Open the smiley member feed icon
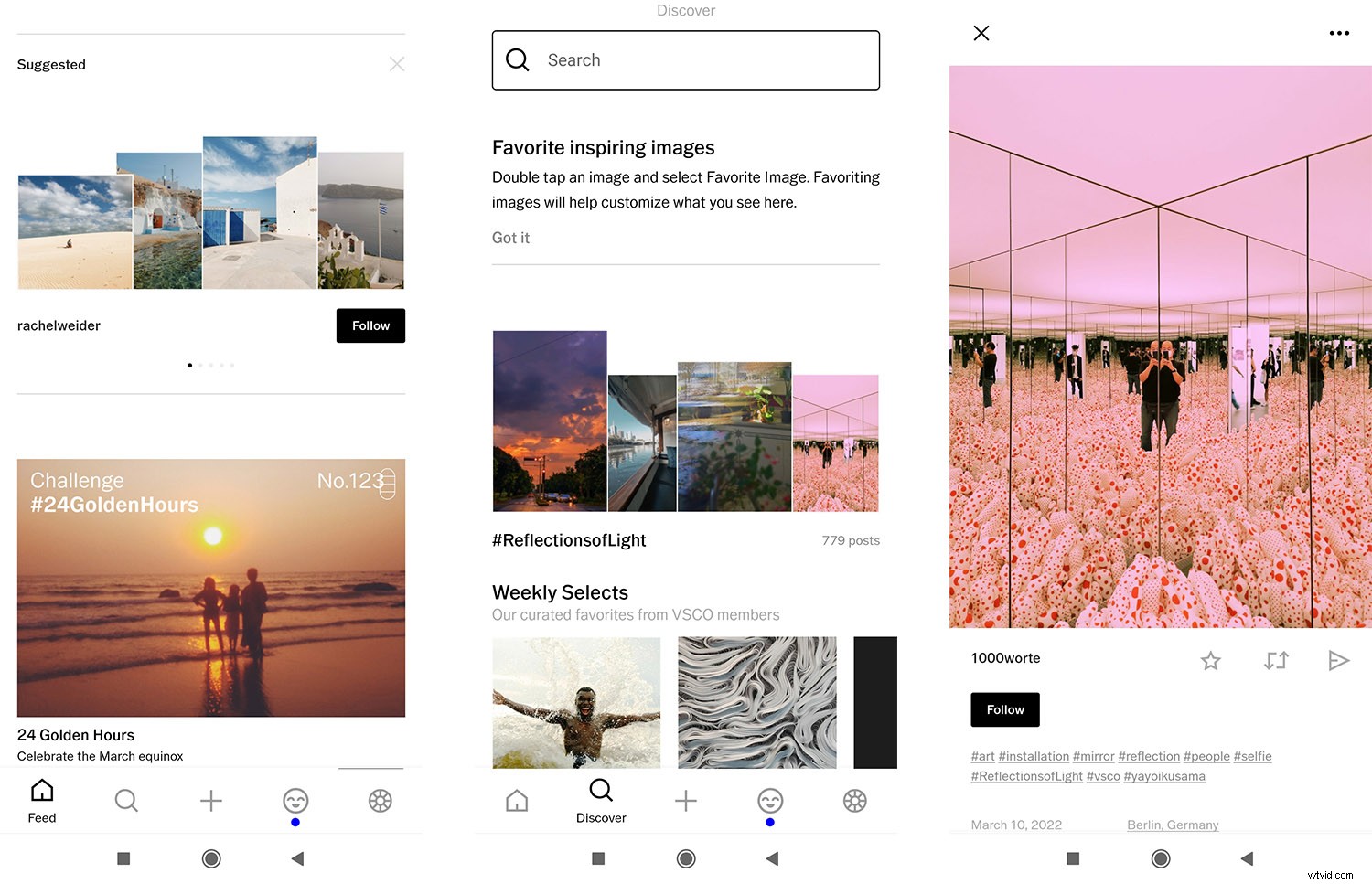The image size is (1372, 884). pyautogui.click(x=295, y=801)
